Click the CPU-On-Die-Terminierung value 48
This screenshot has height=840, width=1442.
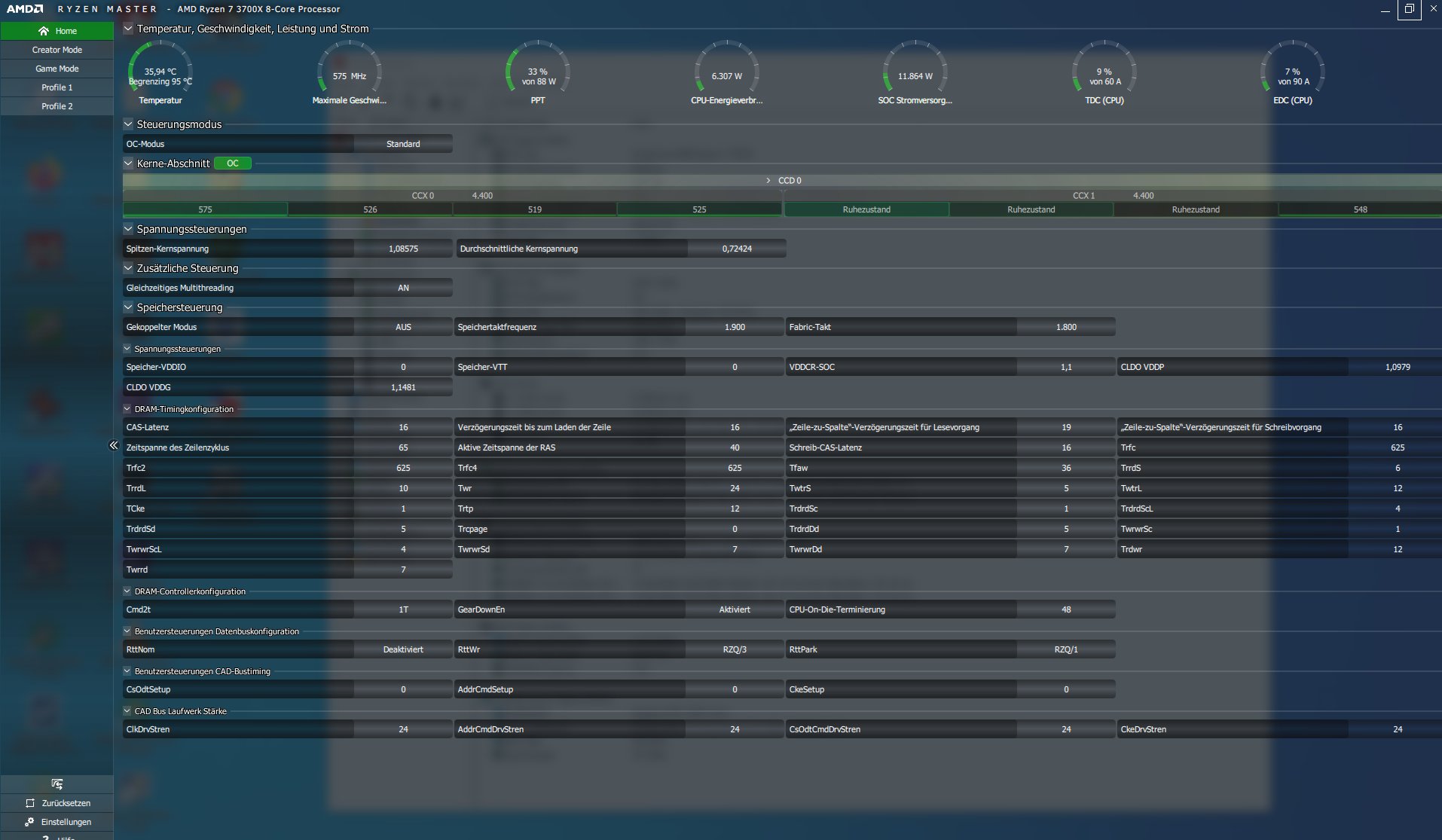pyautogui.click(x=1066, y=609)
